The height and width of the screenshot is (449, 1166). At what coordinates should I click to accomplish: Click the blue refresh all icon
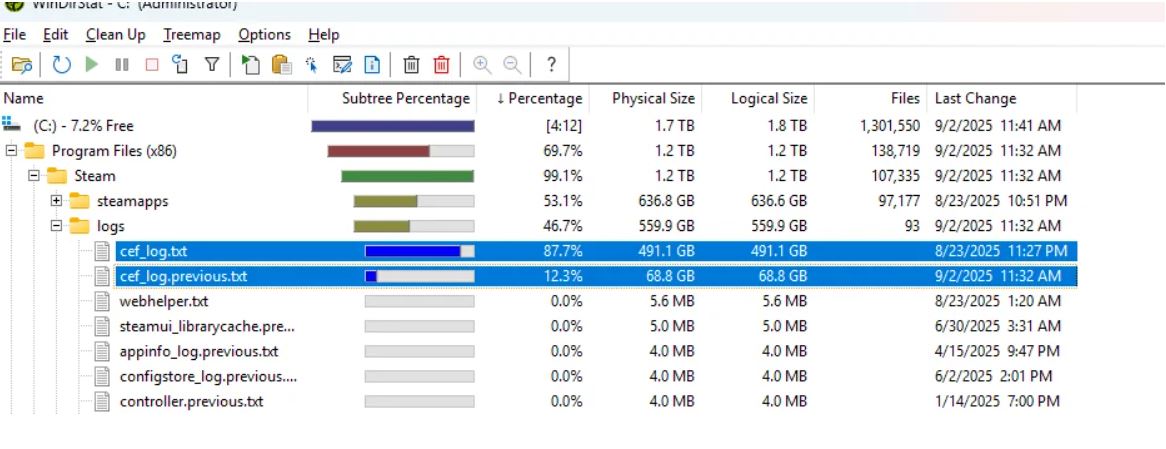[x=62, y=65]
